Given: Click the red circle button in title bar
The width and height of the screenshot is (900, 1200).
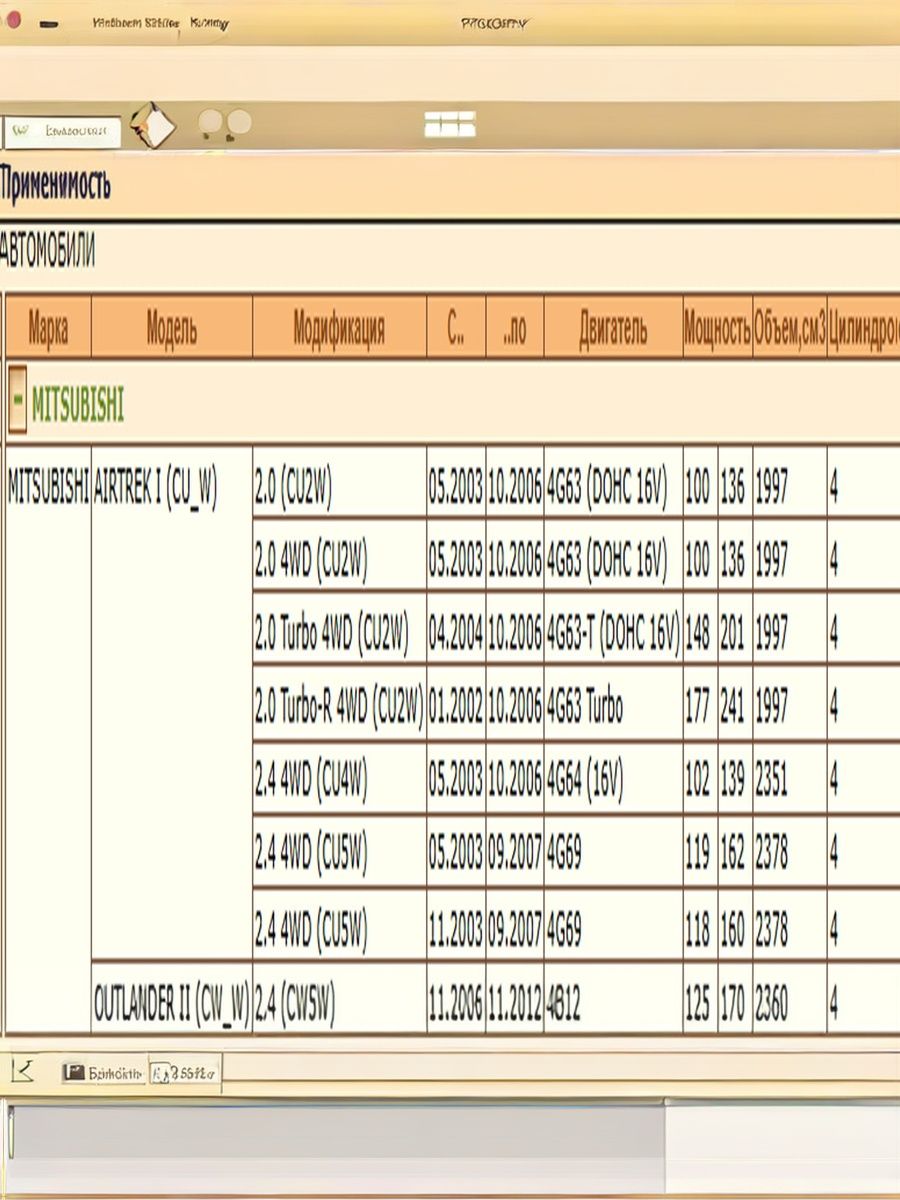Looking at the screenshot, I should [12, 21].
